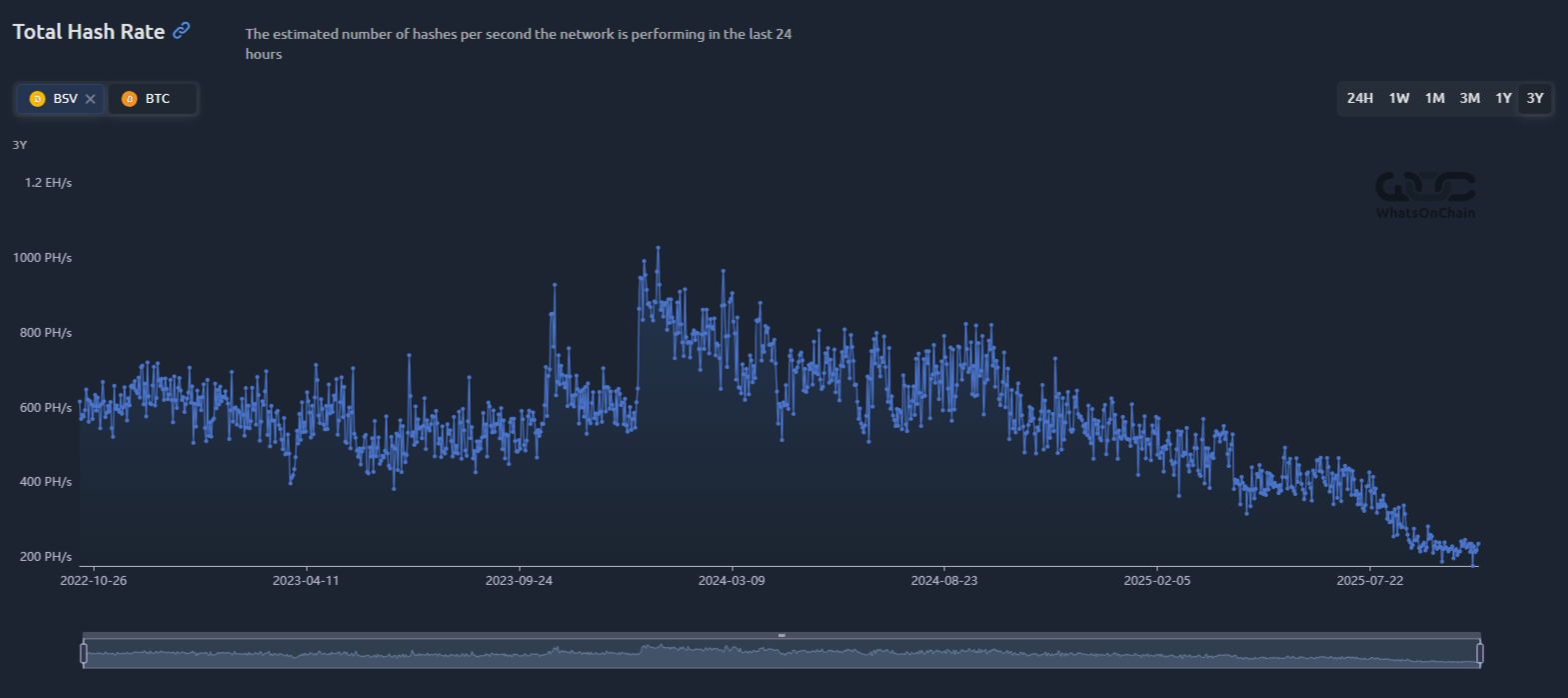Grab the left handle of range slider
This screenshot has height=698, width=1568.
[x=83, y=653]
